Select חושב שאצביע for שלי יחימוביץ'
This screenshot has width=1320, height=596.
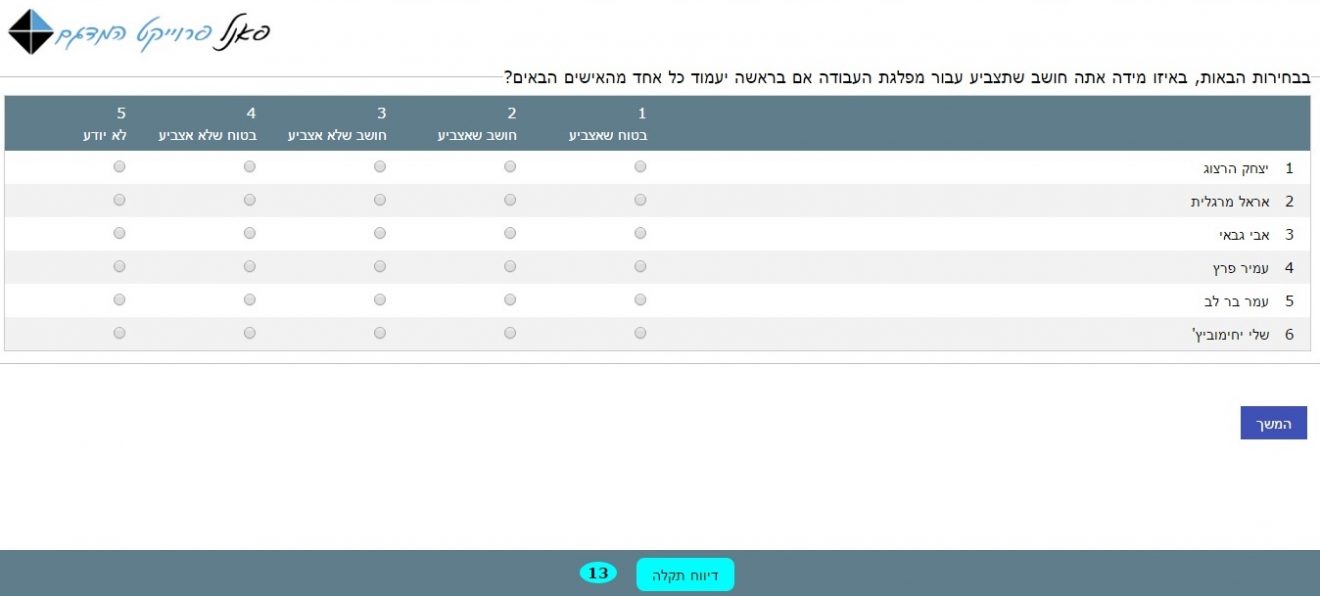click(x=510, y=333)
